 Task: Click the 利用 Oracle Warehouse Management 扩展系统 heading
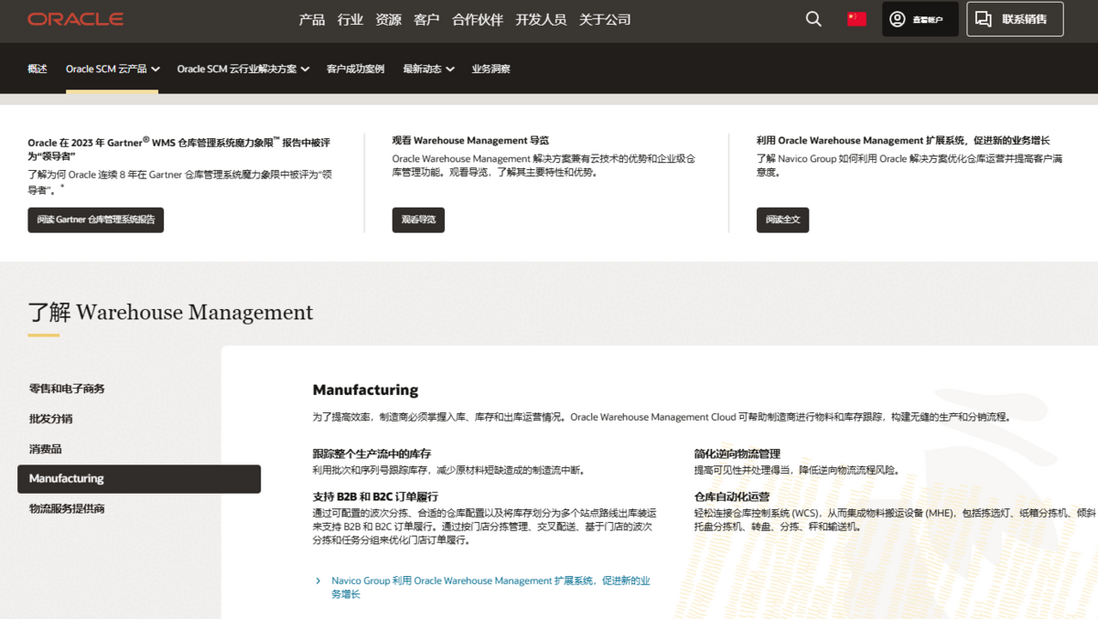903,141
